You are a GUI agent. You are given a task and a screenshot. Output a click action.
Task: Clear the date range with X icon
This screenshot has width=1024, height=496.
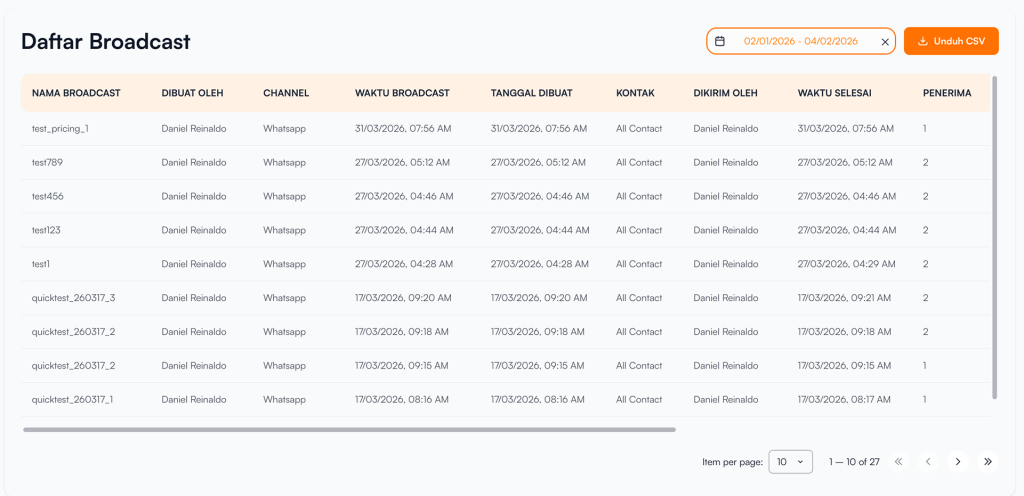(884, 42)
